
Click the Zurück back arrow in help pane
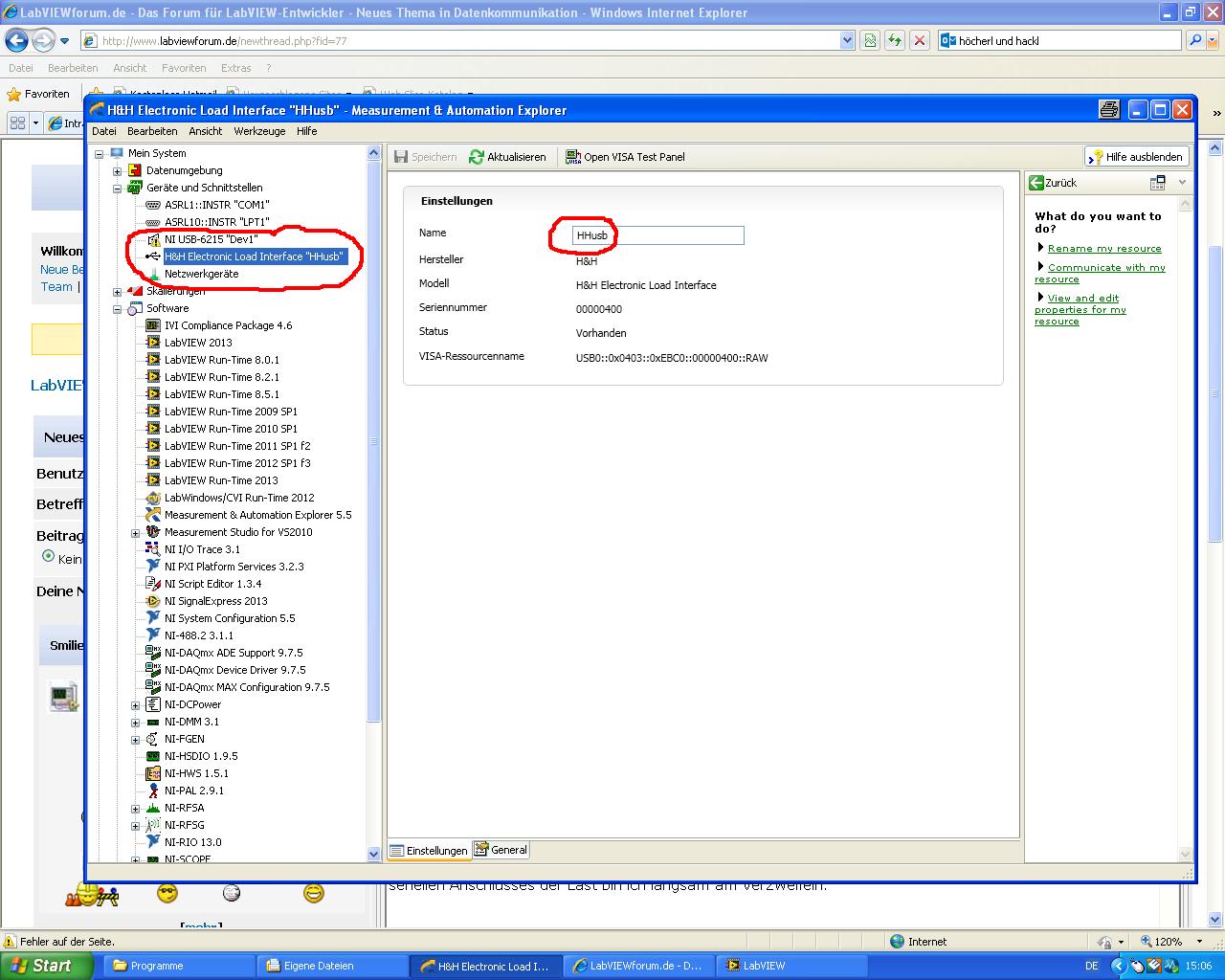(1036, 182)
